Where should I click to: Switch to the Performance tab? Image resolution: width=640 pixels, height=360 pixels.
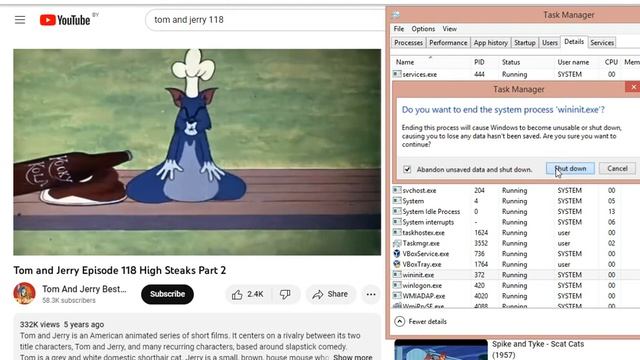(448, 42)
